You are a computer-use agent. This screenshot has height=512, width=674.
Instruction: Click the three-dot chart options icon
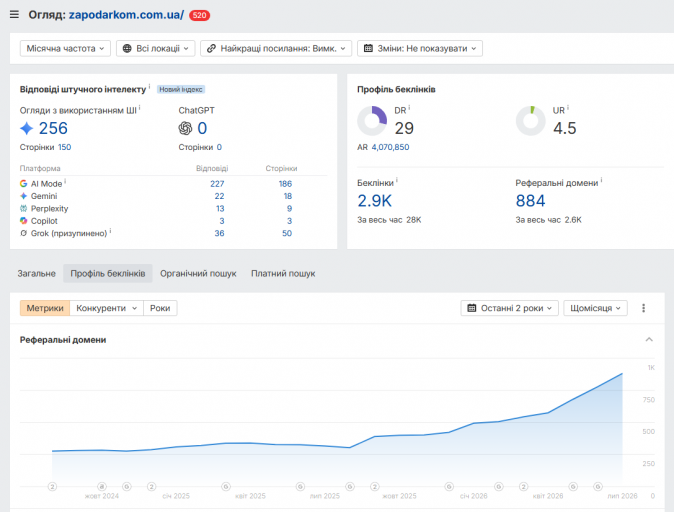point(643,308)
